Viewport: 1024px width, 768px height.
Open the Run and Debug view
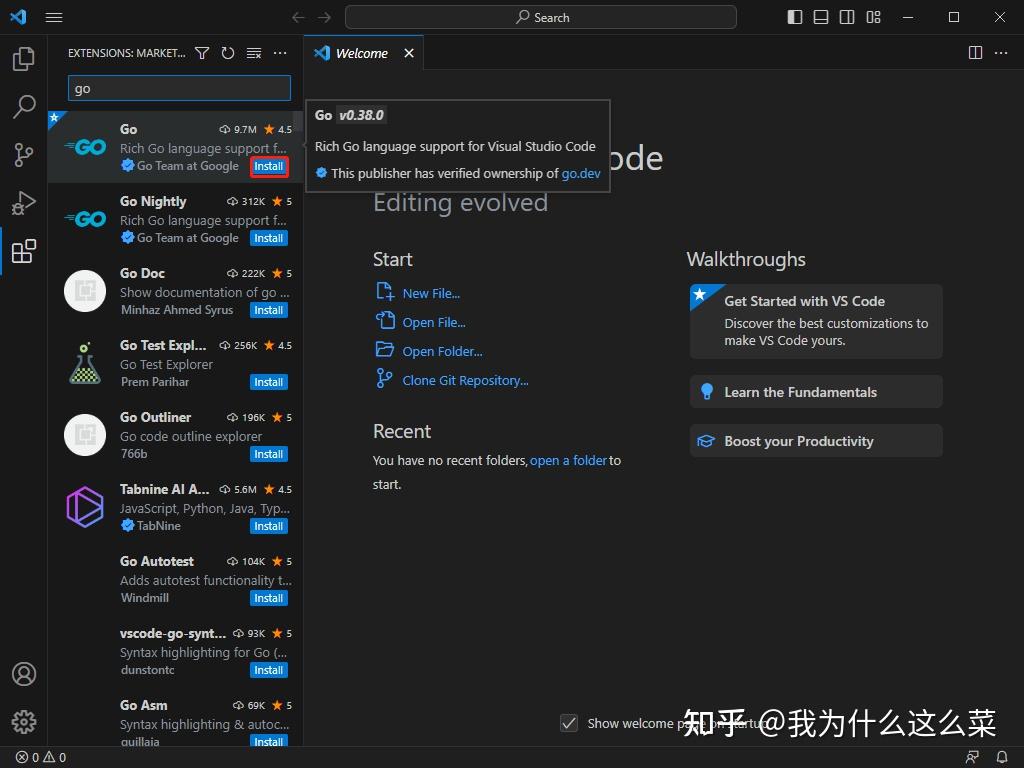pos(24,203)
